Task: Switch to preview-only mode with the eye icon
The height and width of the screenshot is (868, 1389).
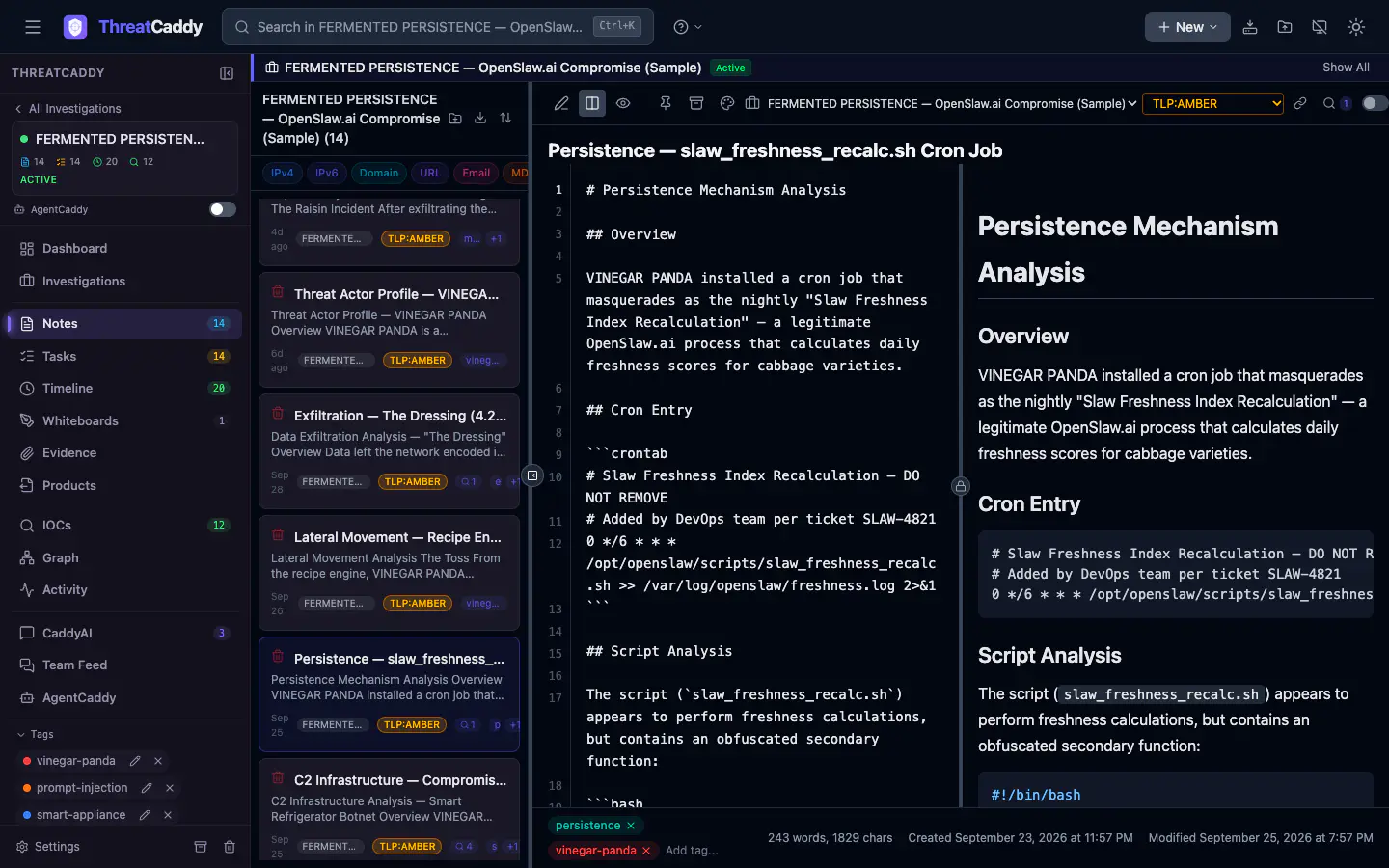Action: point(623,103)
